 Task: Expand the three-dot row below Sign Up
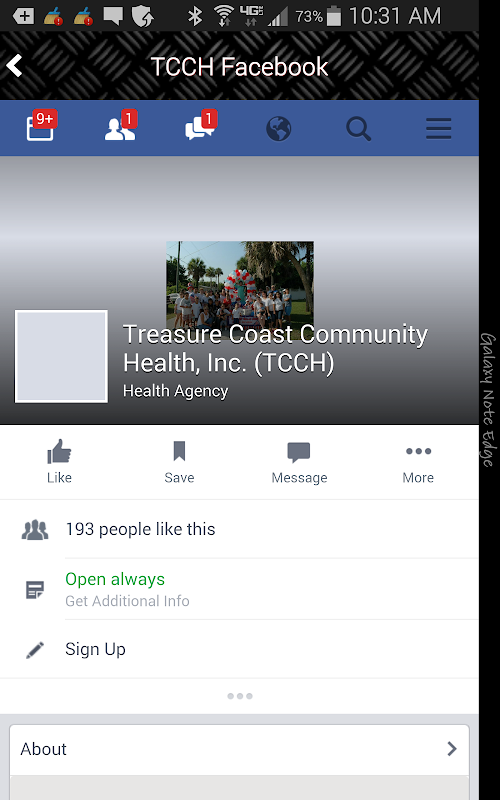[x=240, y=696]
